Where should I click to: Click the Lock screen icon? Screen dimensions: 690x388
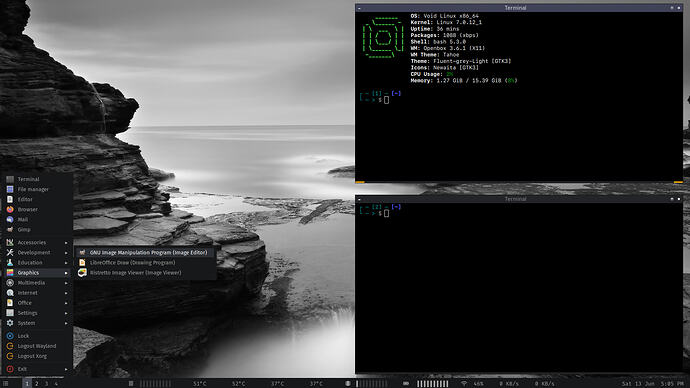(x=10, y=336)
